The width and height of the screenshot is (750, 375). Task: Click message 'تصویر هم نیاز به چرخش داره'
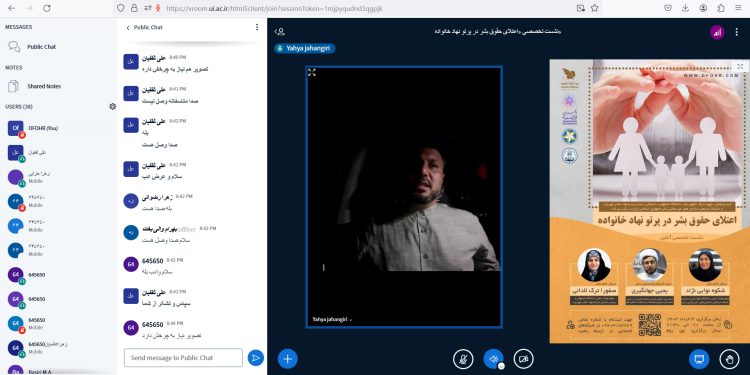[175, 69]
